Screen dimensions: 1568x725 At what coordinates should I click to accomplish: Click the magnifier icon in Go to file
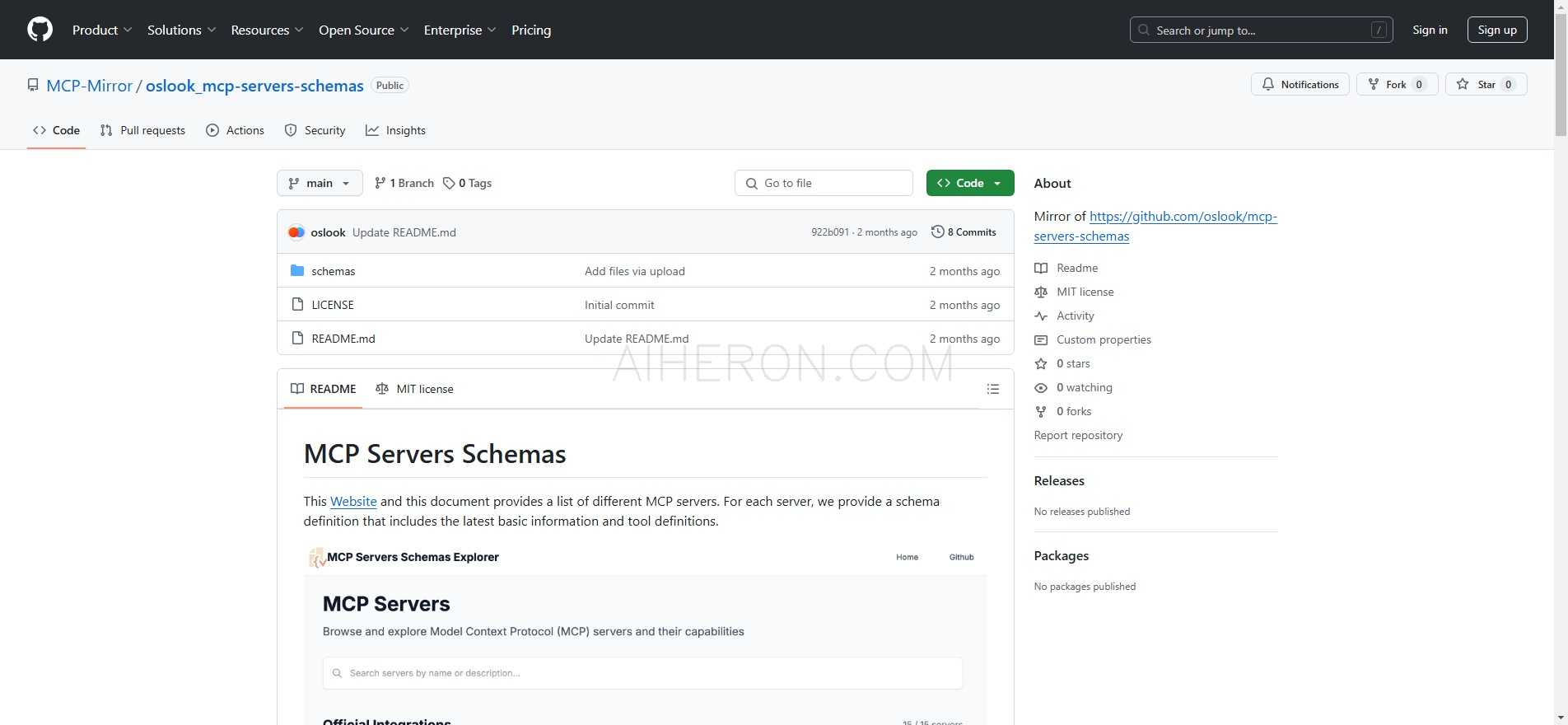(751, 183)
